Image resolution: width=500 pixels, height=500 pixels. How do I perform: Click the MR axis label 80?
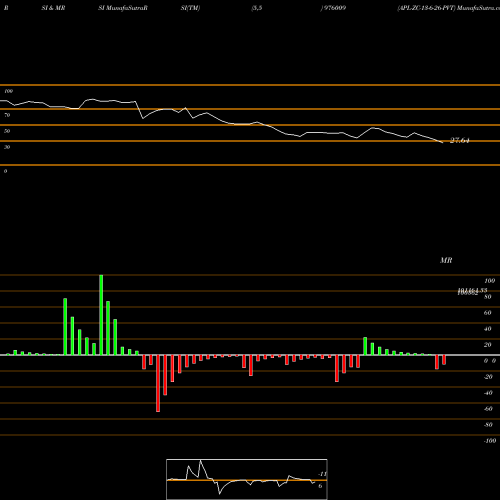point(487,297)
